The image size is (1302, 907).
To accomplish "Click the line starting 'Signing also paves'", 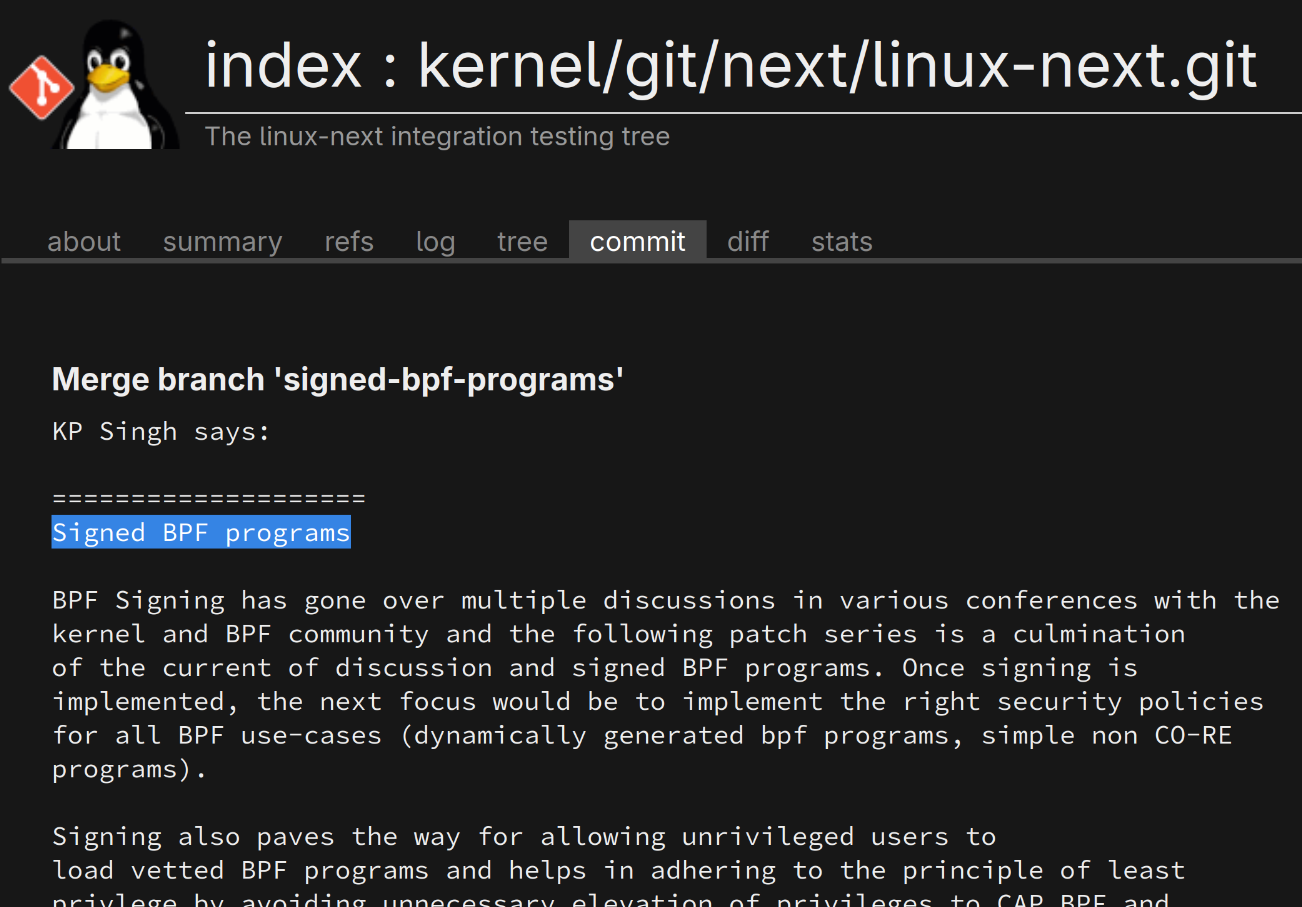I will [x=524, y=836].
